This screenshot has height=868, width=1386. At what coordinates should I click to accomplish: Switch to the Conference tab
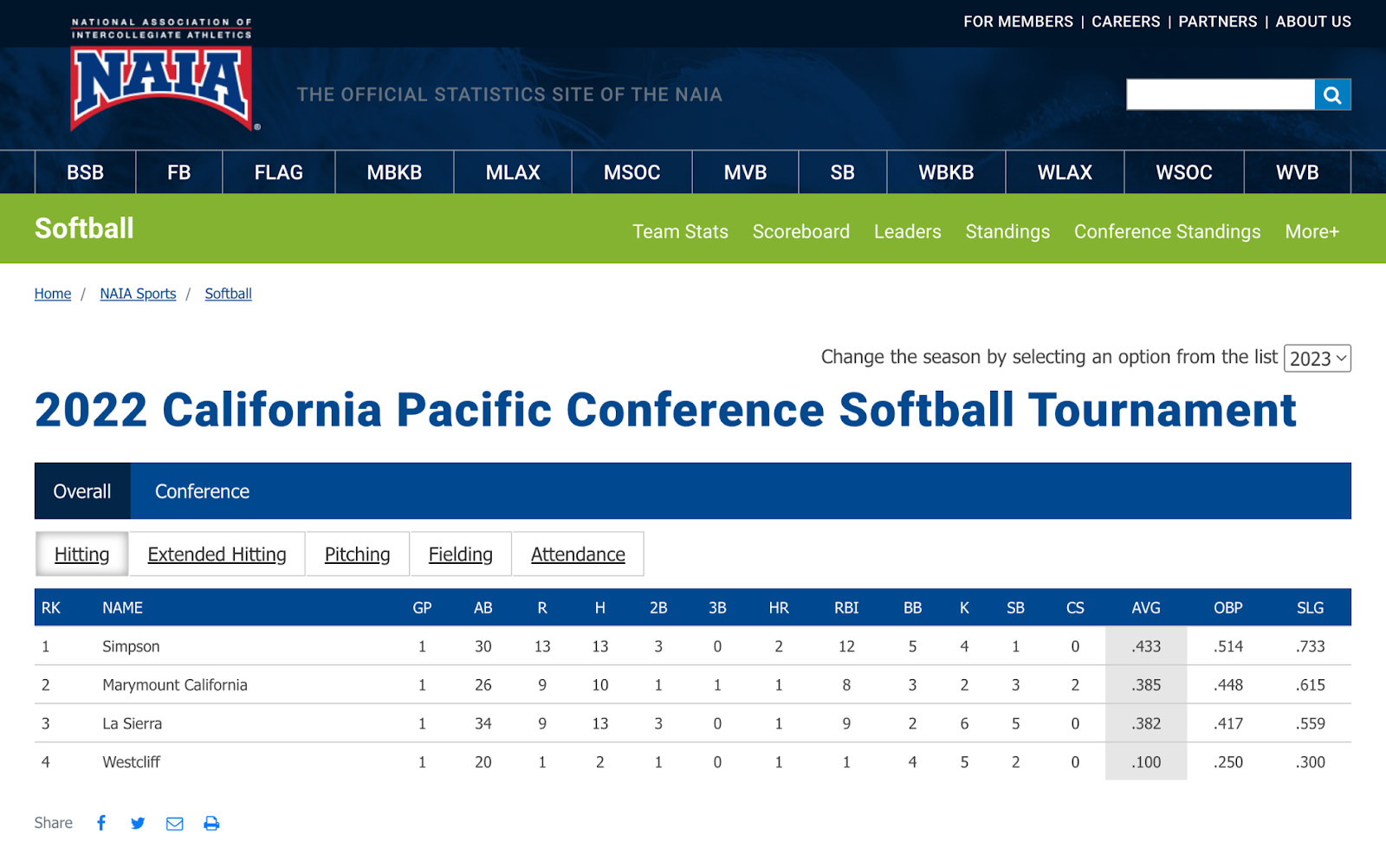click(202, 491)
